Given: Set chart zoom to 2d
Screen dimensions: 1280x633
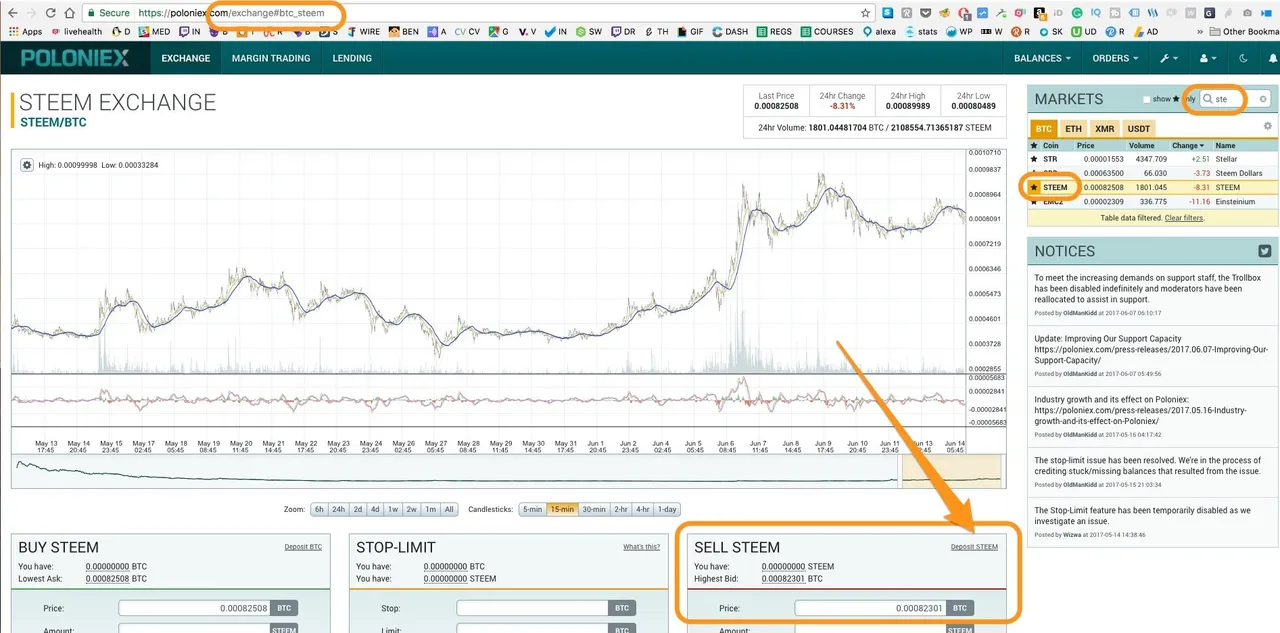Looking at the screenshot, I should tap(358, 509).
